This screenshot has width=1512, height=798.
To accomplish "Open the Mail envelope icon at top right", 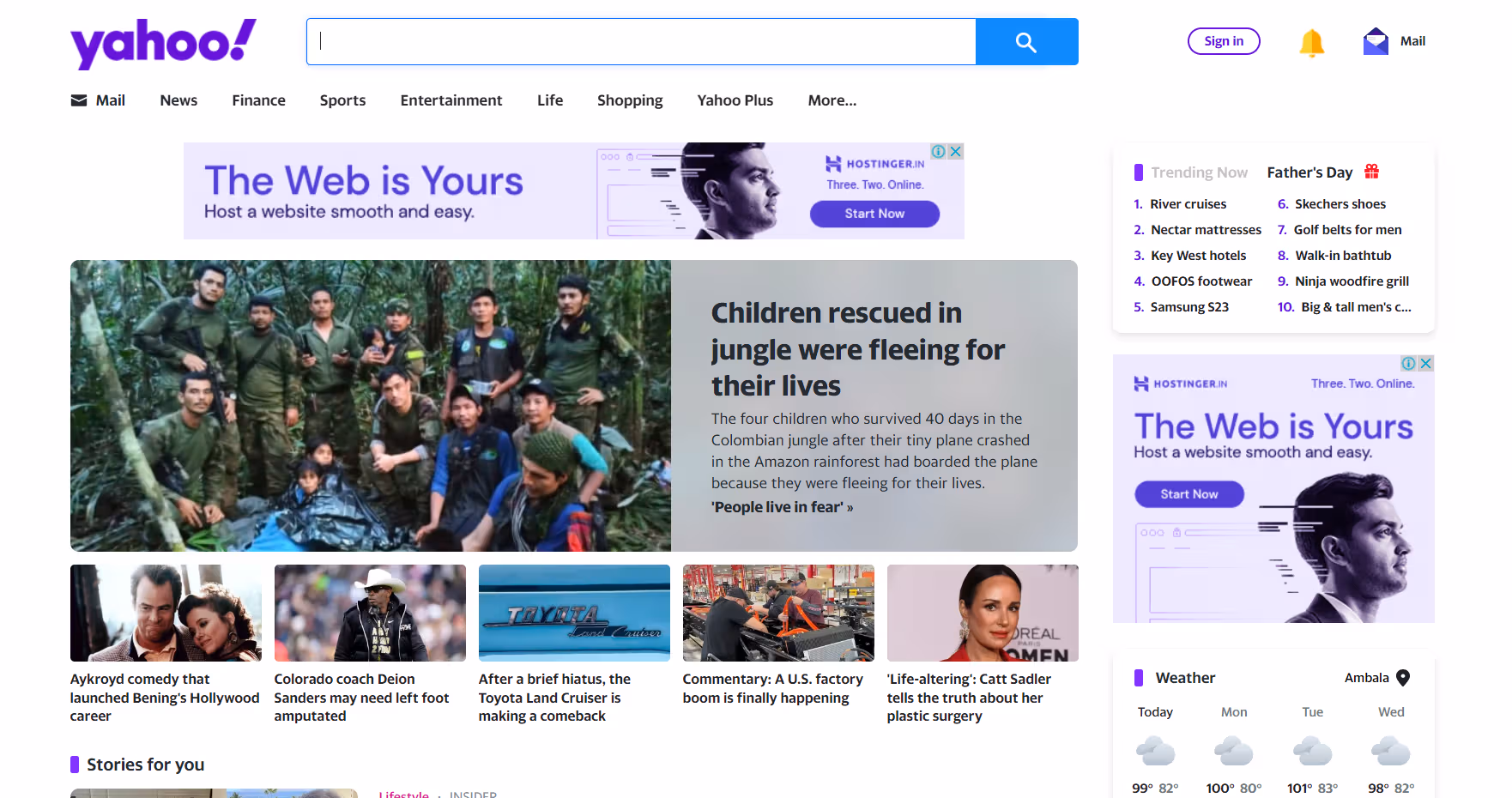I will (x=1376, y=41).
